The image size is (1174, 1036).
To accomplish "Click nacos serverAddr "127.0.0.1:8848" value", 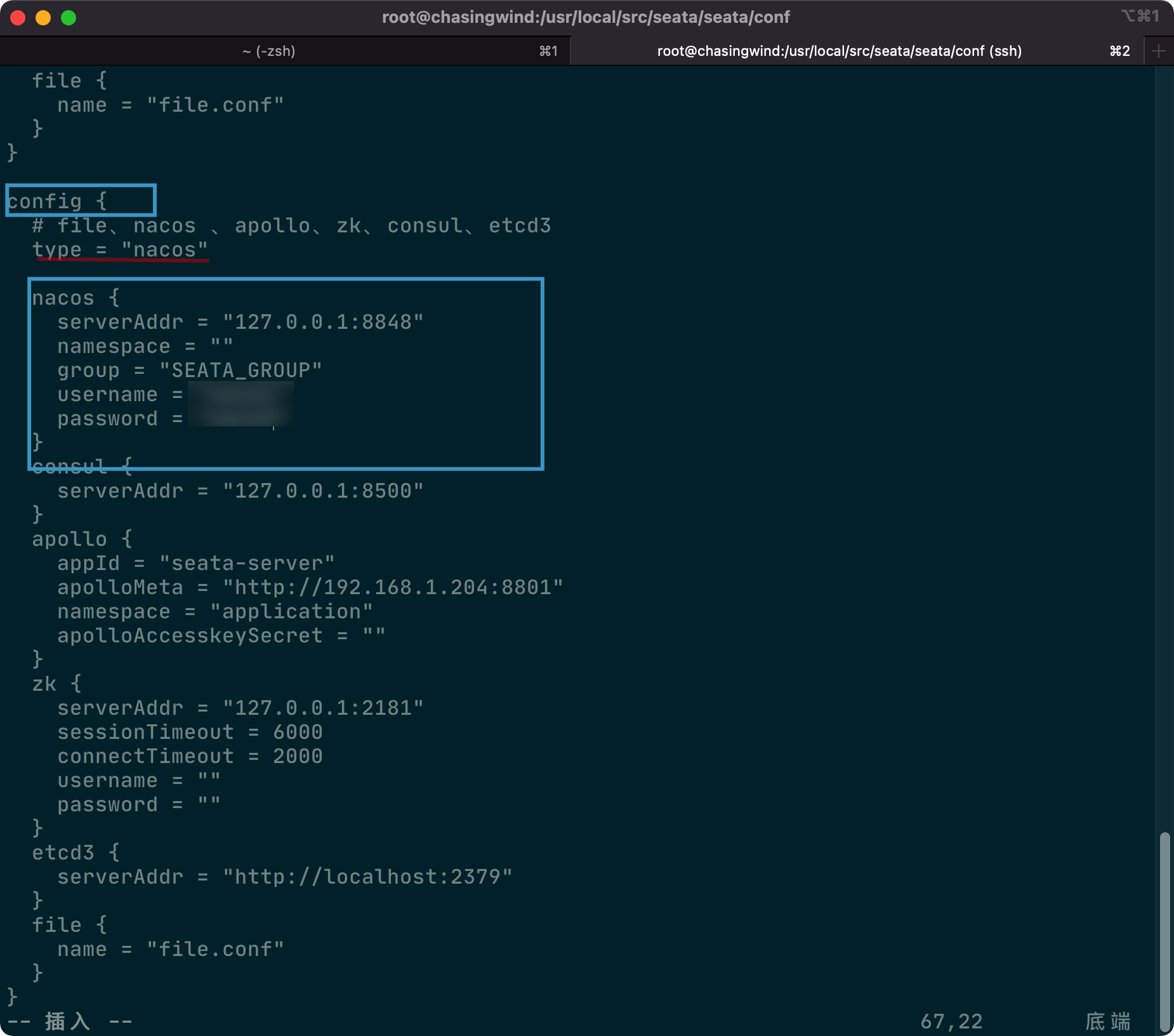I will (x=323, y=322).
